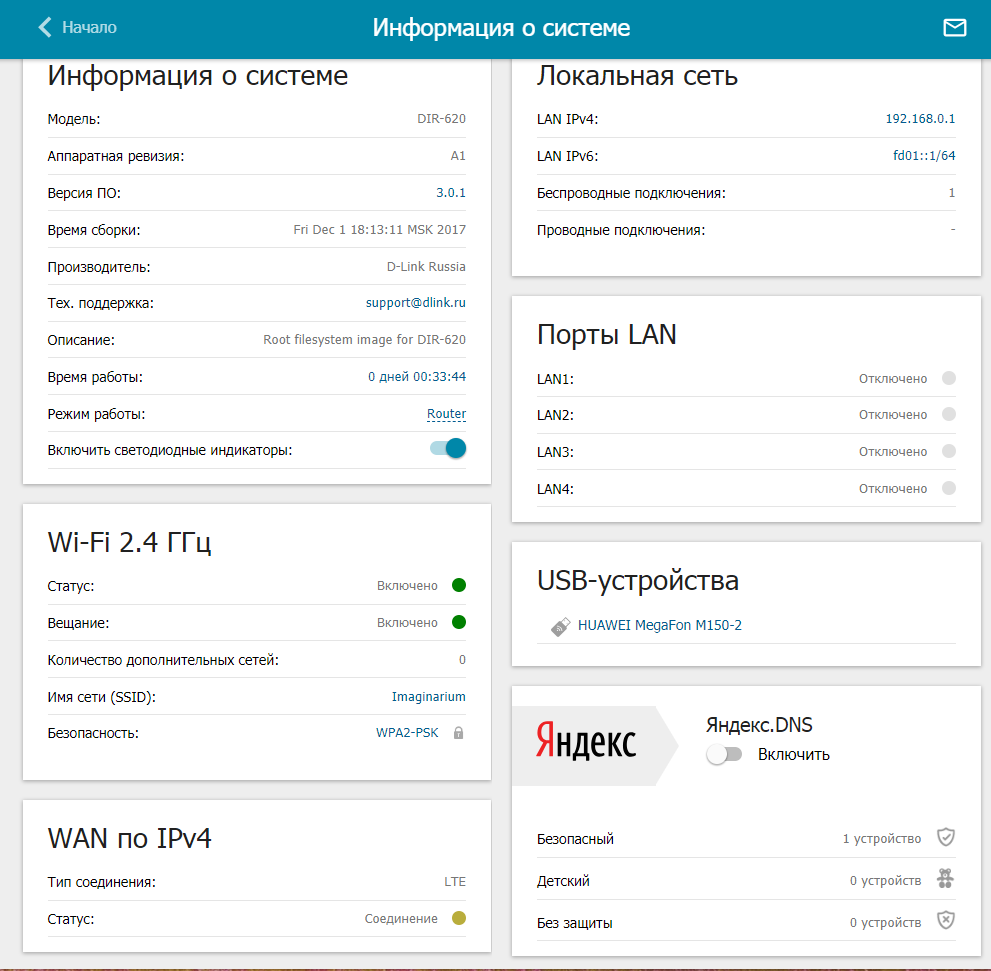Click the LAN1 port status indicator
Viewport: 991px width, 971px height.
pyautogui.click(x=949, y=378)
